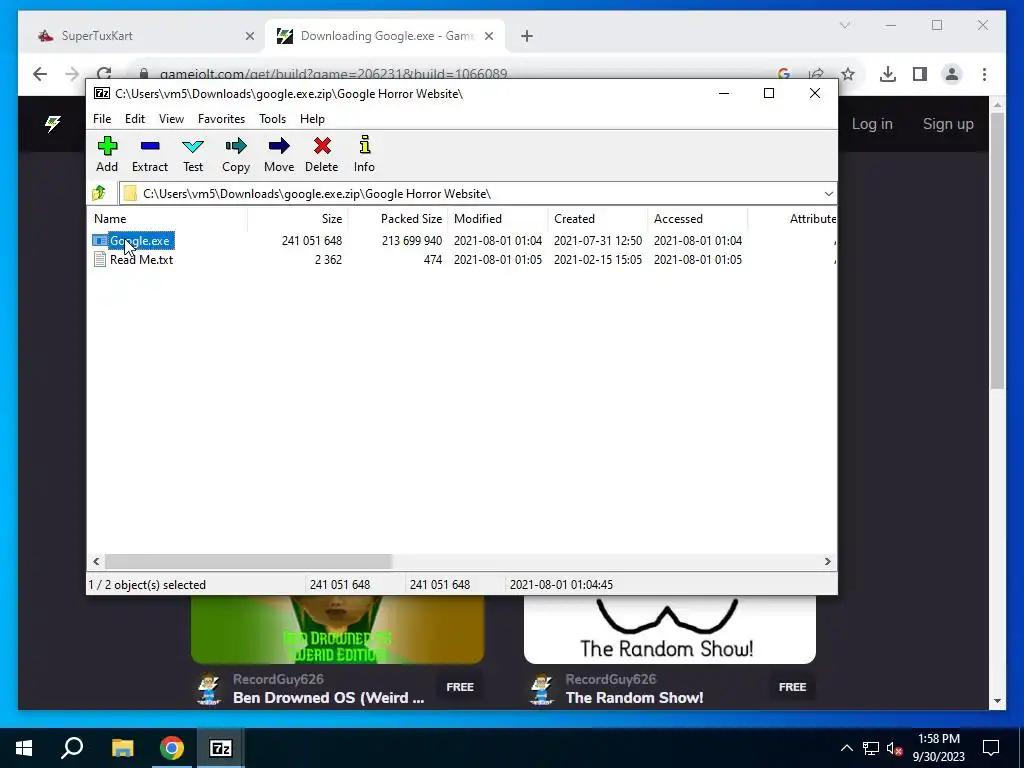Image resolution: width=1024 pixels, height=768 pixels.
Task: Click the horizontal scrollbar right arrow
Action: pyautogui.click(x=827, y=562)
